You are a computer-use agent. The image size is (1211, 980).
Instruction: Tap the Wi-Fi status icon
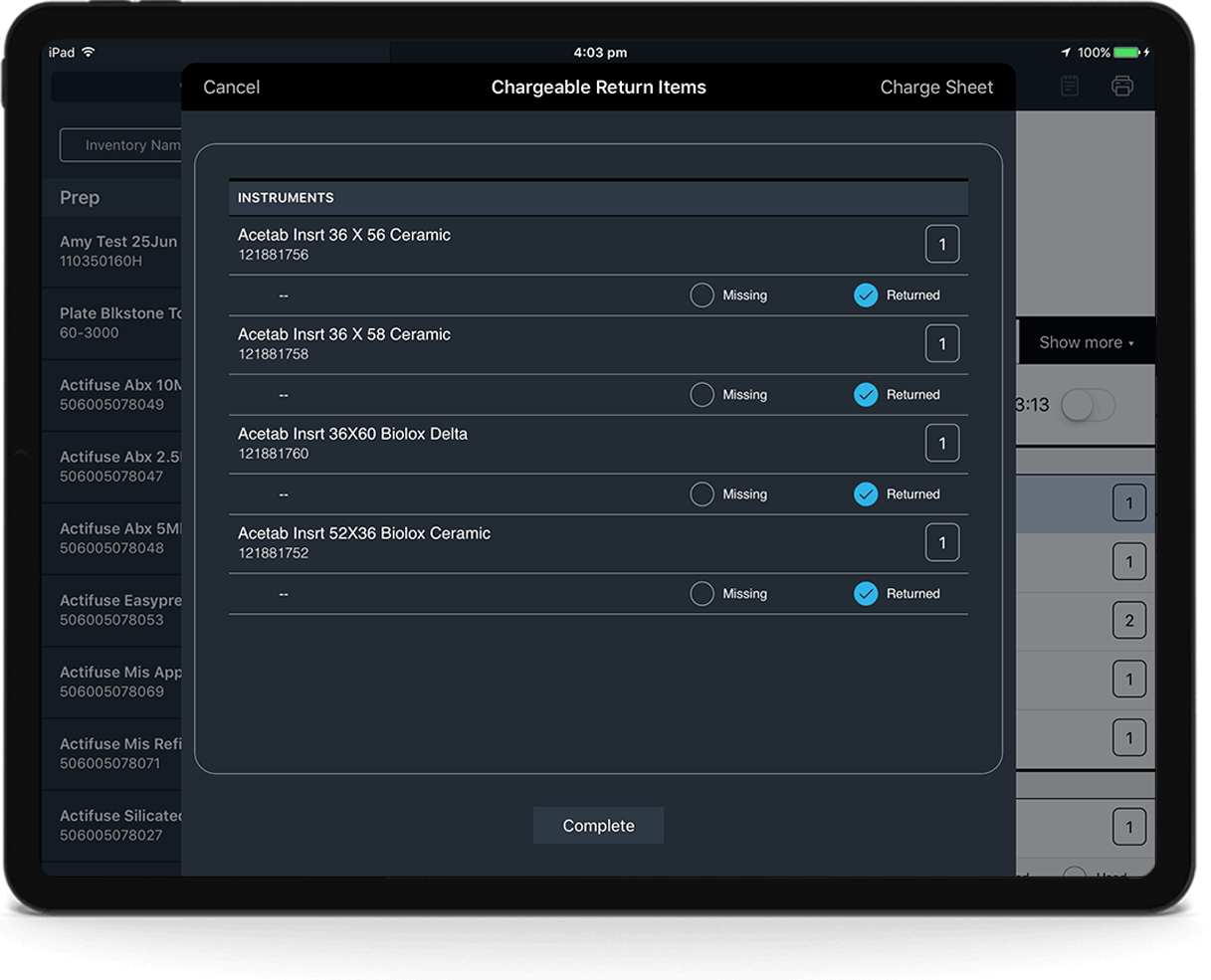(89, 52)
